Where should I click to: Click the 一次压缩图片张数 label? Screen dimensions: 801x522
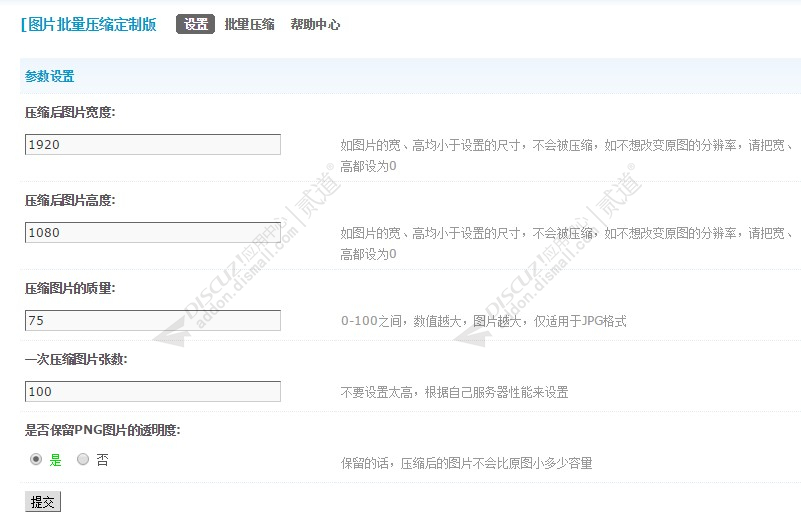pos(76,359)
